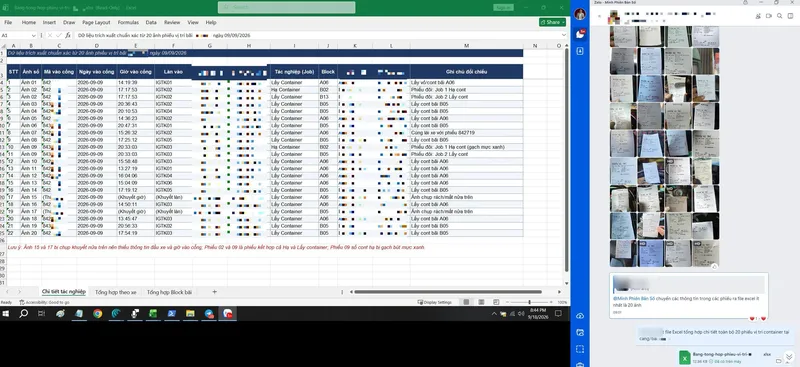Open Microsoft Edge from the taskbar
Viewport: 800px width, 367px height.
[x=116, y=314]
